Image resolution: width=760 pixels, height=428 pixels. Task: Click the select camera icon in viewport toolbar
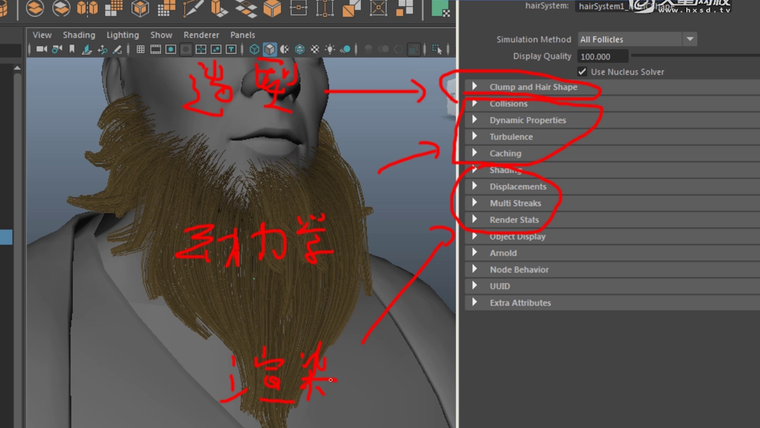[41, 49]
